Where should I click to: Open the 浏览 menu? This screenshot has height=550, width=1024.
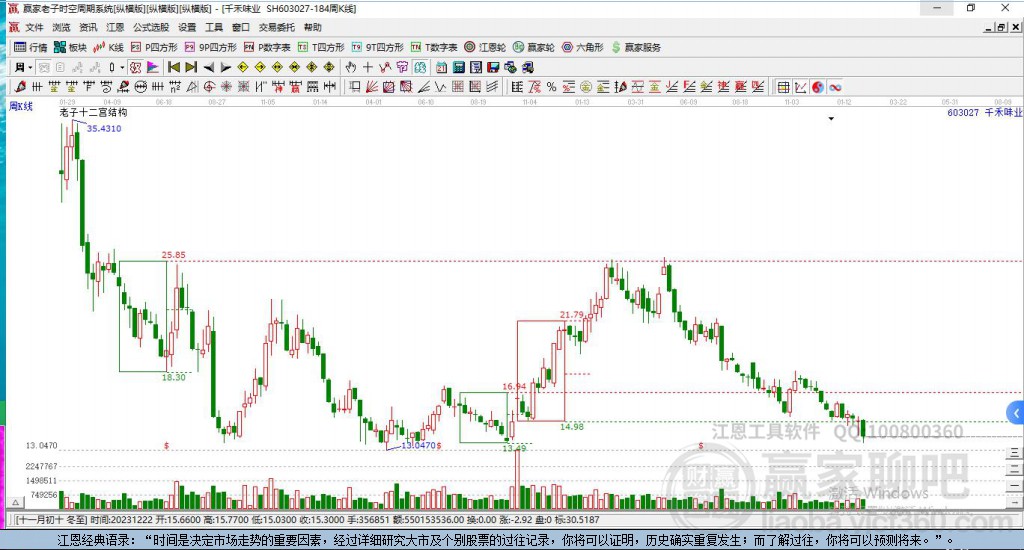61,27
